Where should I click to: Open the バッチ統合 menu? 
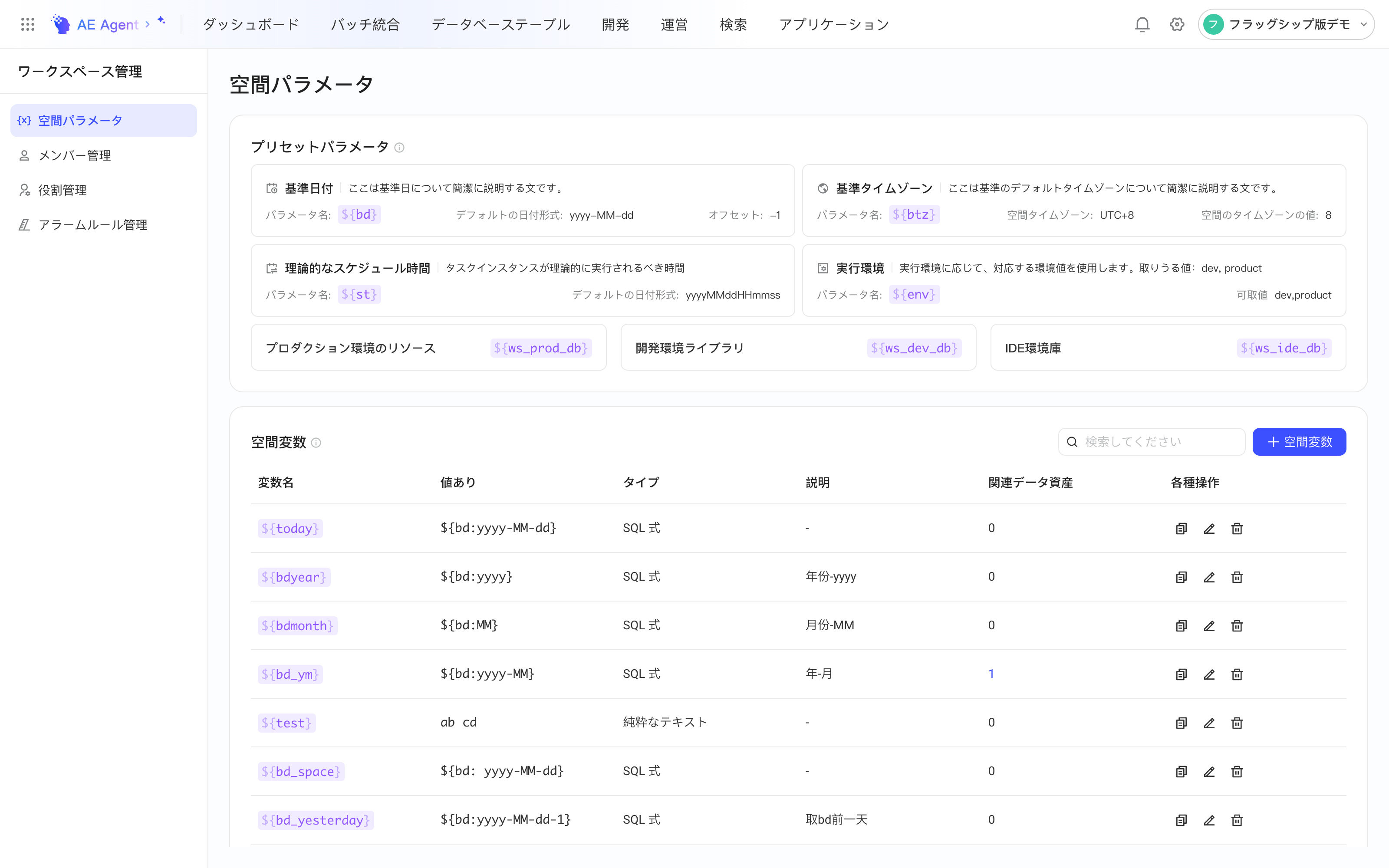[365, 24]
